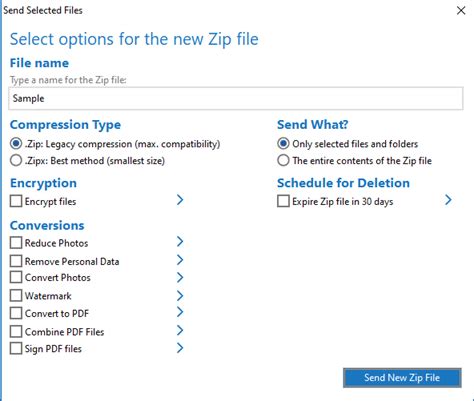Open Convert to PDF options arrow
Screen dimensions: 474x401
tap(180, 312)
